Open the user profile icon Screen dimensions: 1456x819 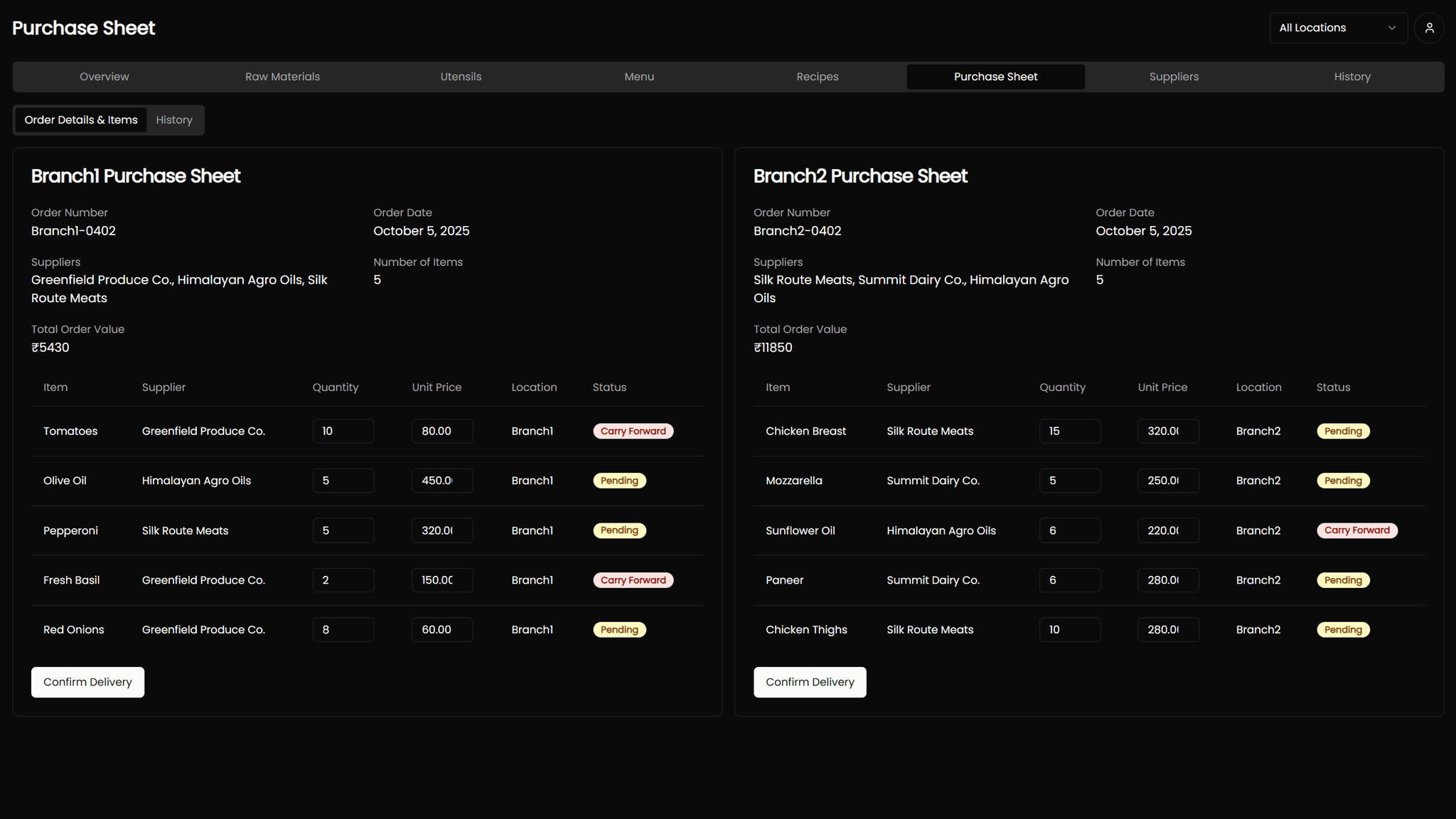pyautogui.click(x=1429, y=28)
